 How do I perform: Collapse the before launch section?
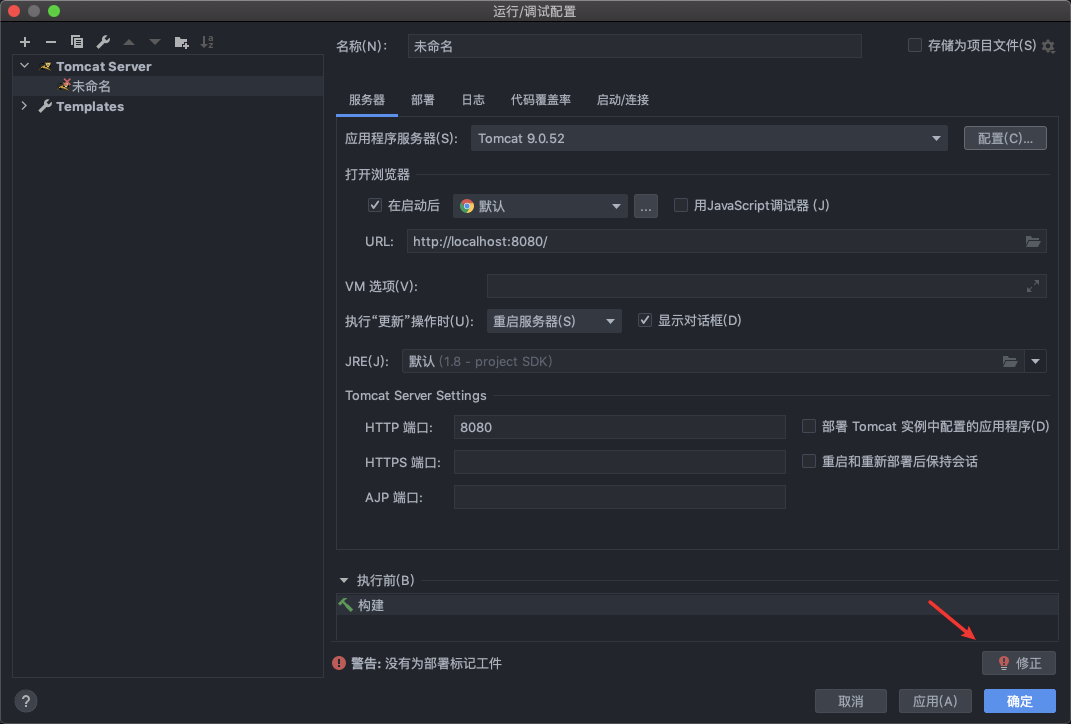[344, 581]
